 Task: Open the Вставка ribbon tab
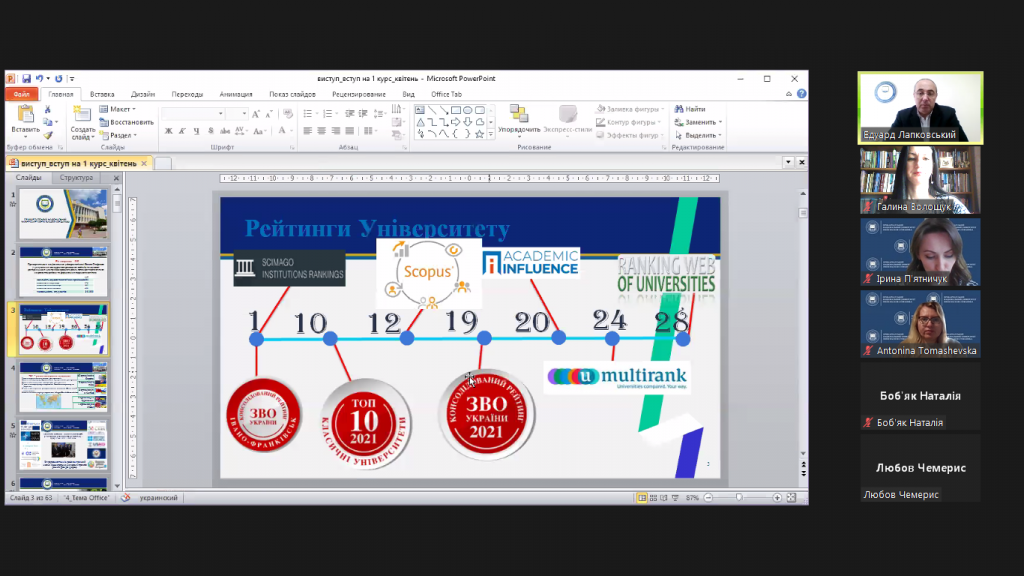(x=102, y=94)
